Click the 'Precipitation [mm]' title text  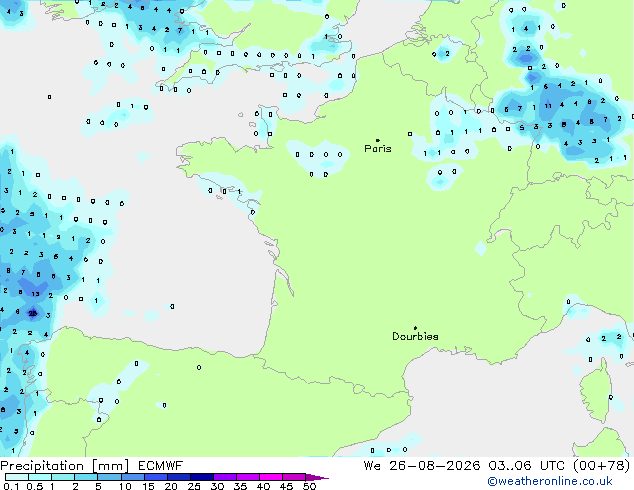[65, 466]
